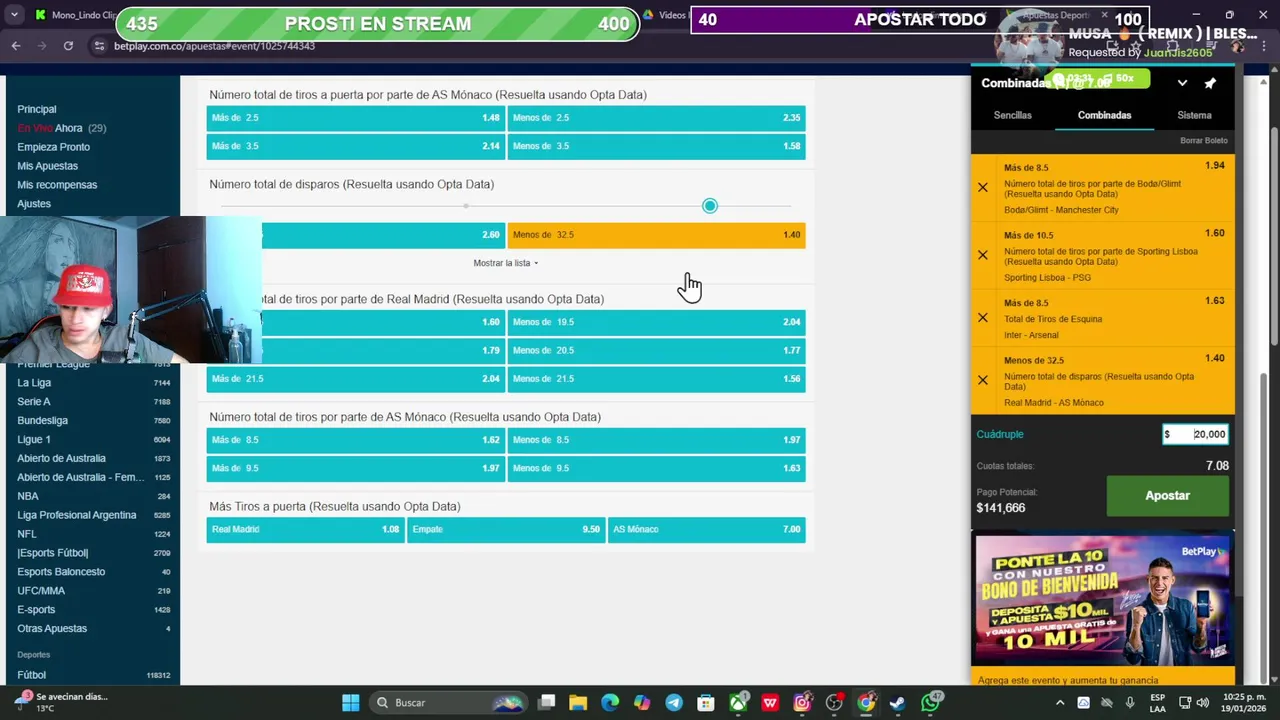Open OBS Studio from taskbar
This screenshot has height=720, width=1280.
click(x=834, y=703)
